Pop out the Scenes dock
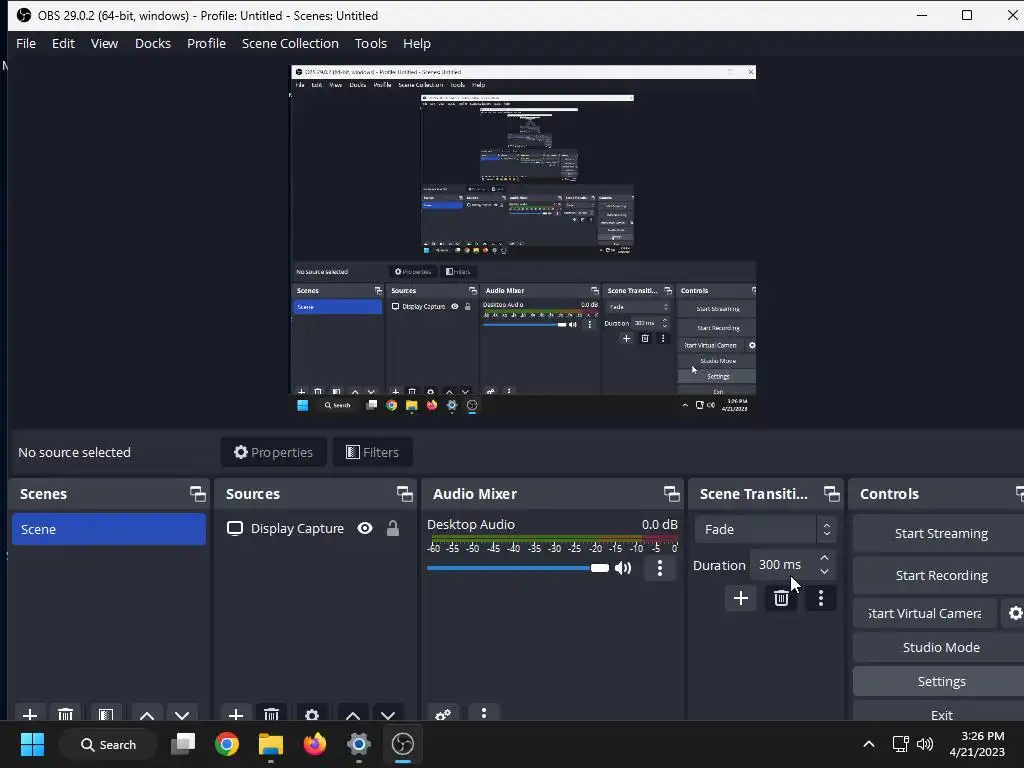Viewport: 1024px width, 768px height. point(197,494)
